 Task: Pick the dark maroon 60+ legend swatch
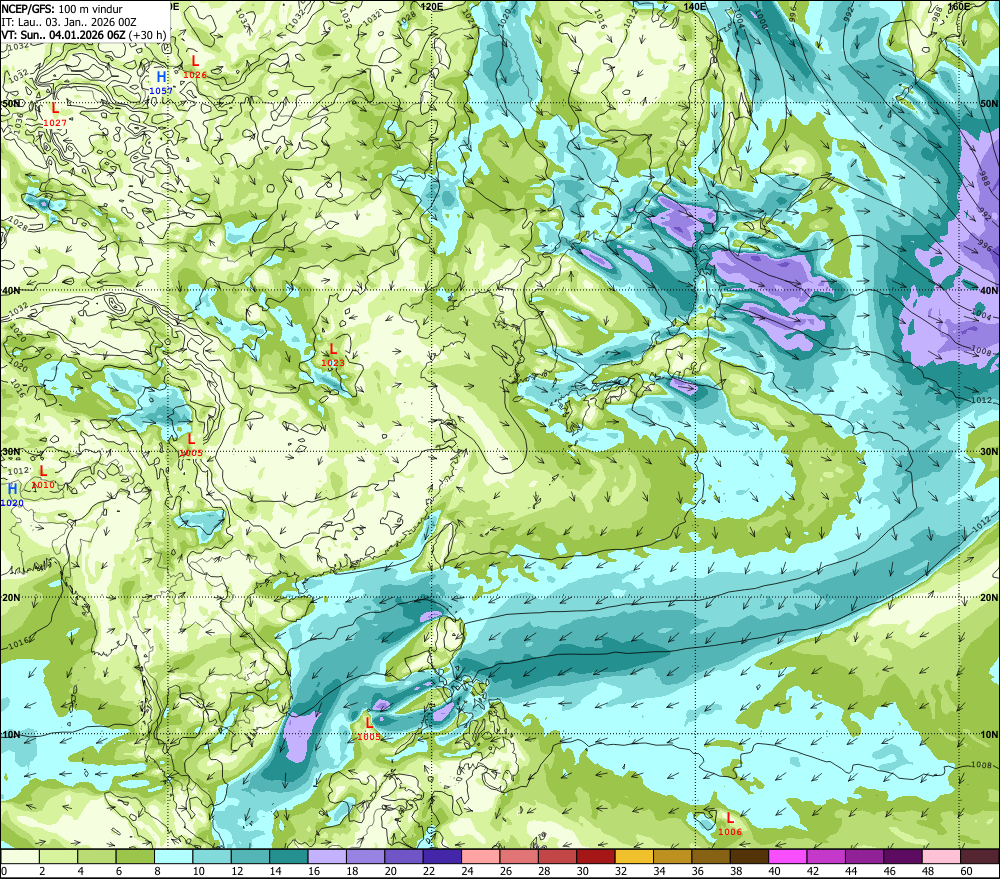click(980, 856)
